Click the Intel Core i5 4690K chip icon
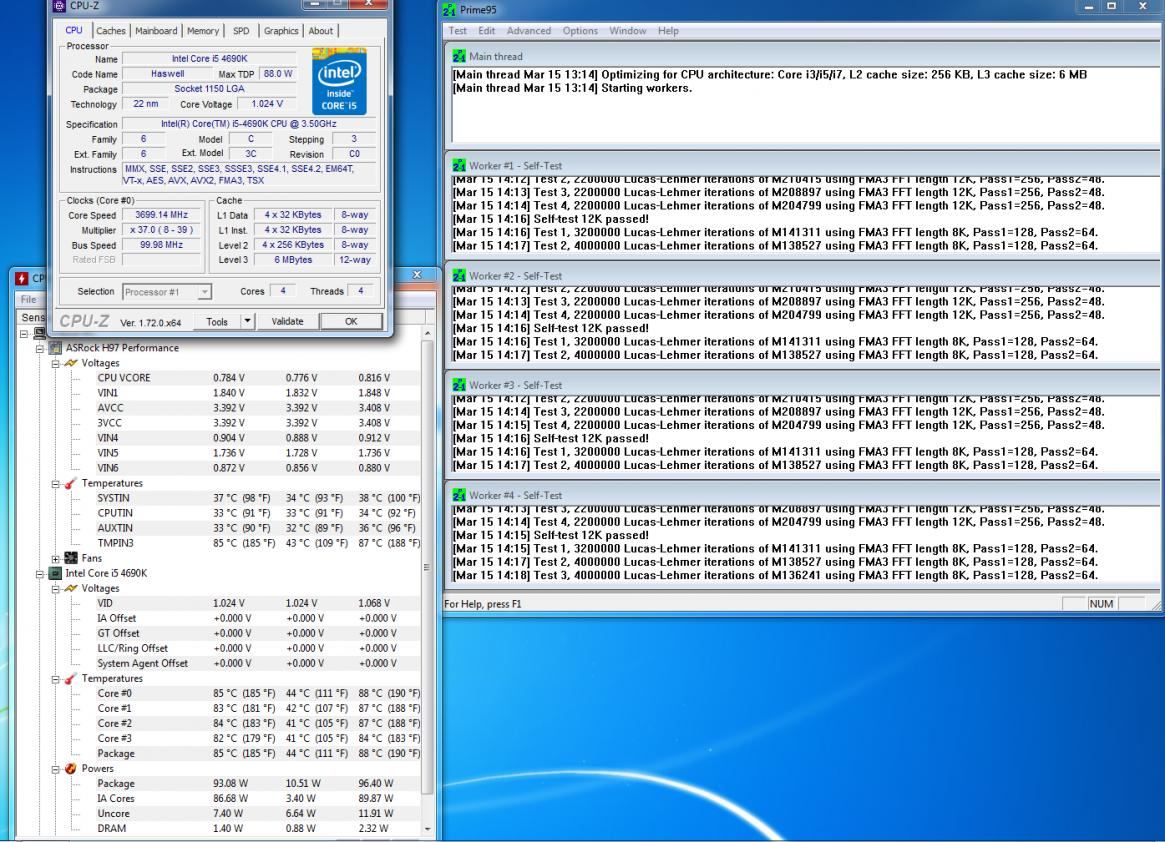 pyautogui.click(x=55, y=574)
